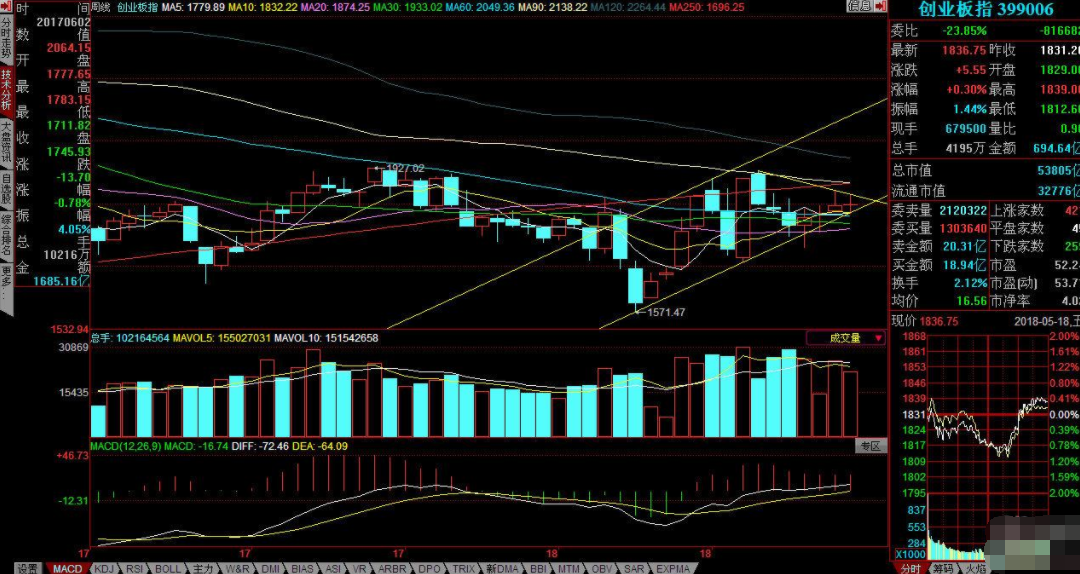Select the 分时 tab under mini chart
The image size is (1080, 574).
point(909,568)
